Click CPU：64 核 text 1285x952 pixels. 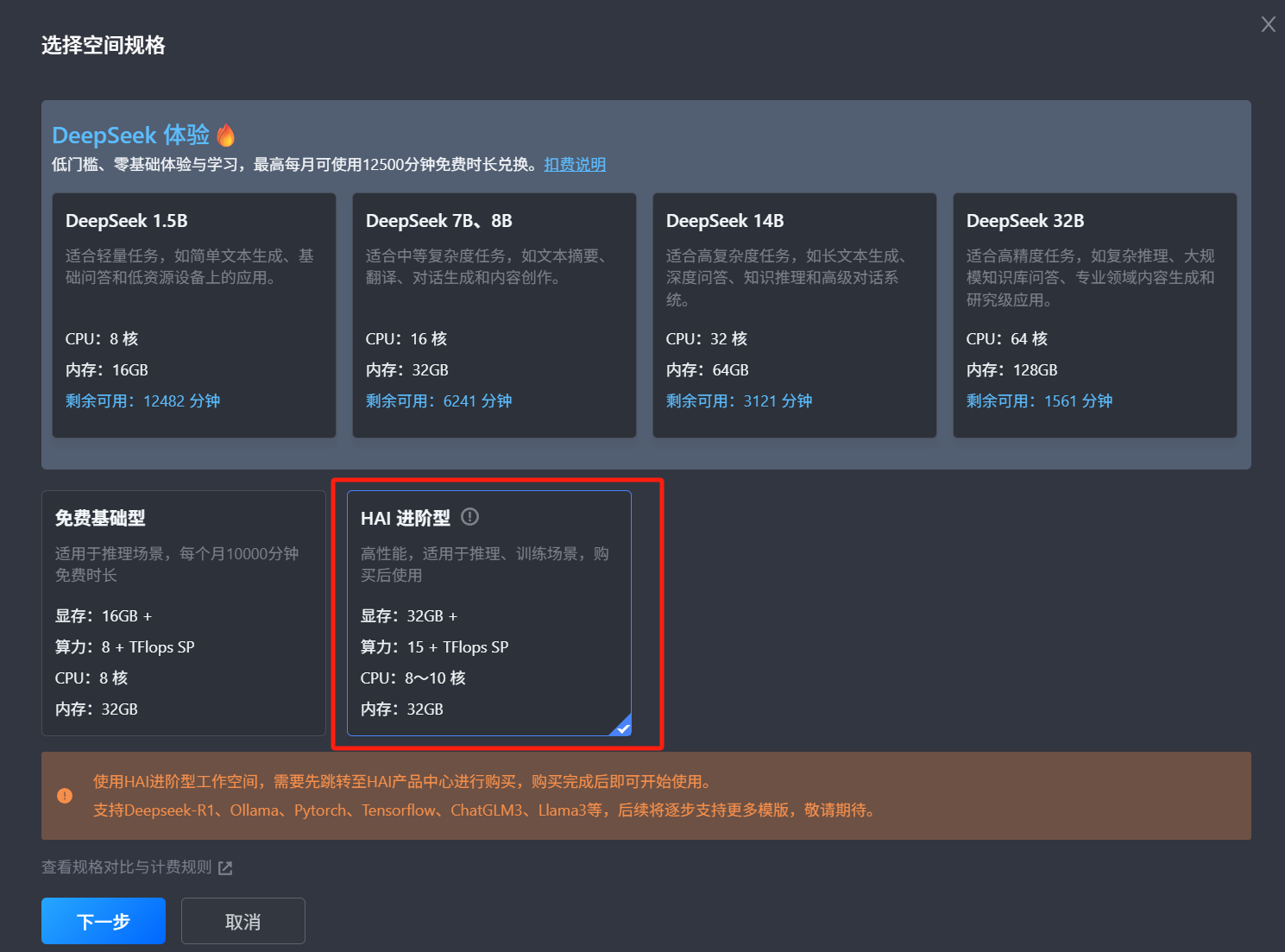[1007, 338]
